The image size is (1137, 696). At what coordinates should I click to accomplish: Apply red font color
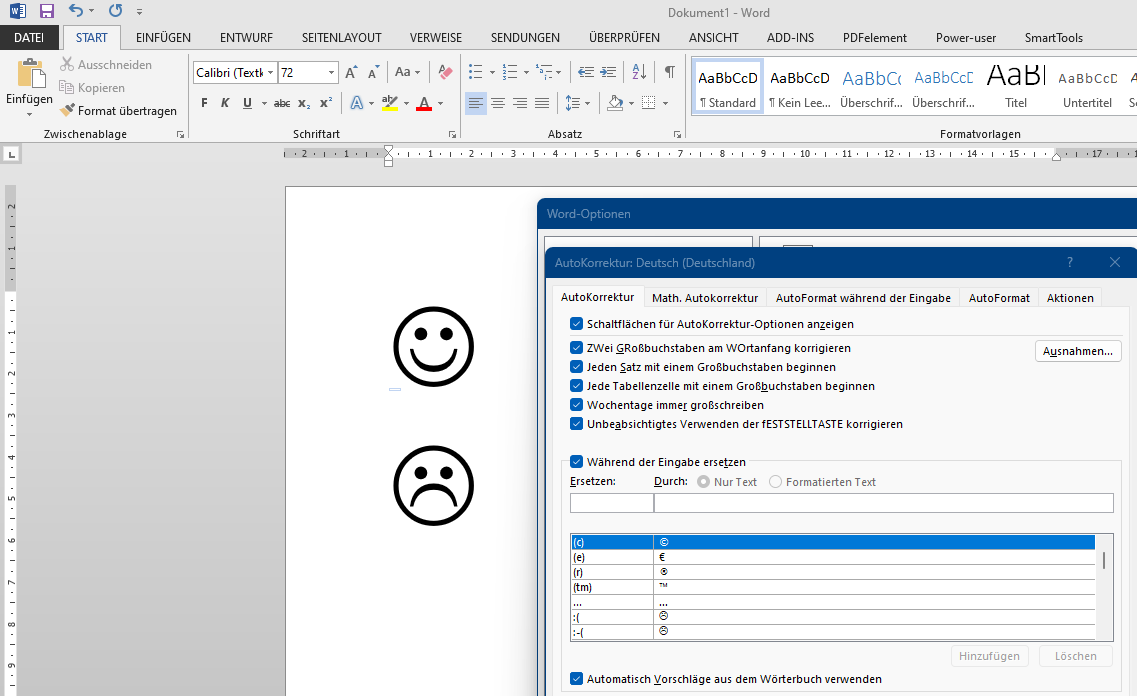(424, 103)
